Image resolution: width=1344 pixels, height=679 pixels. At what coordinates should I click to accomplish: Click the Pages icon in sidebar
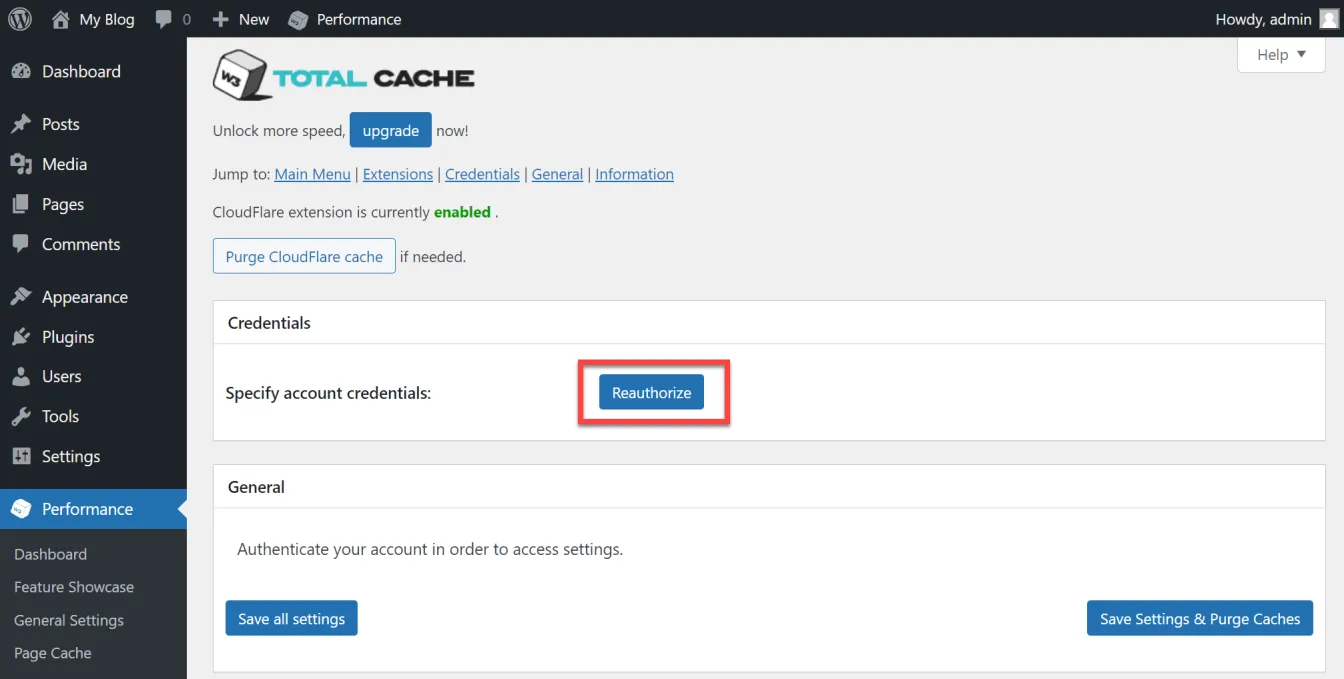coord(21,204)
